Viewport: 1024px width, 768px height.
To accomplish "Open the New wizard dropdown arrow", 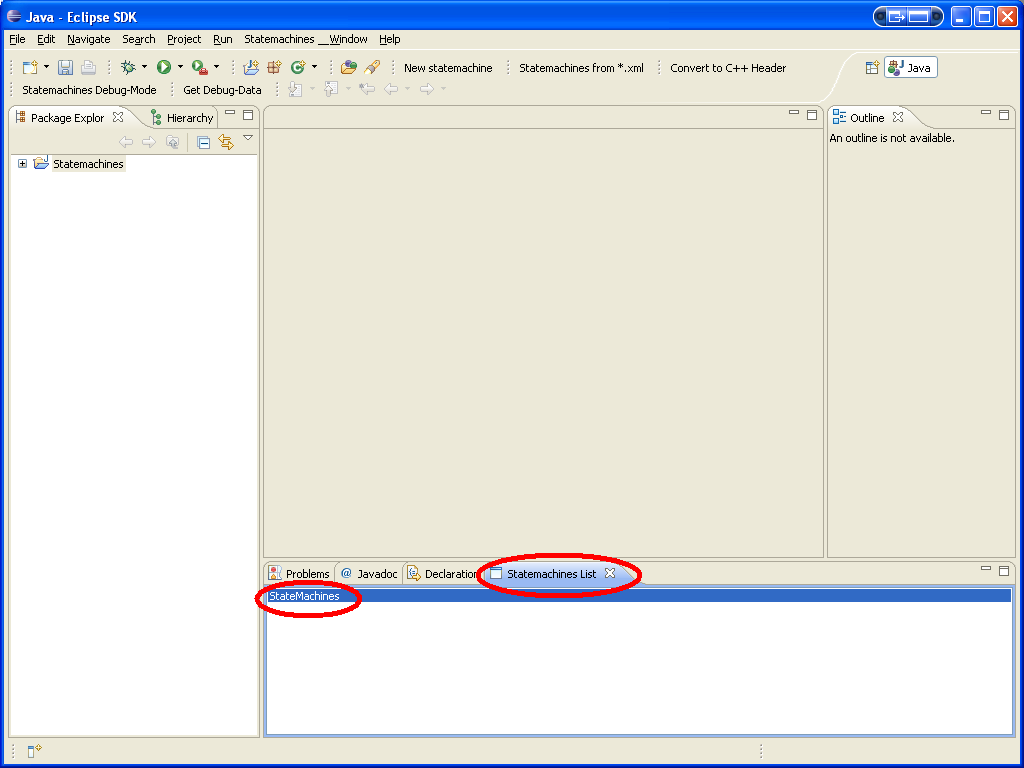I will pyautogui.click(x=46, y=67).
